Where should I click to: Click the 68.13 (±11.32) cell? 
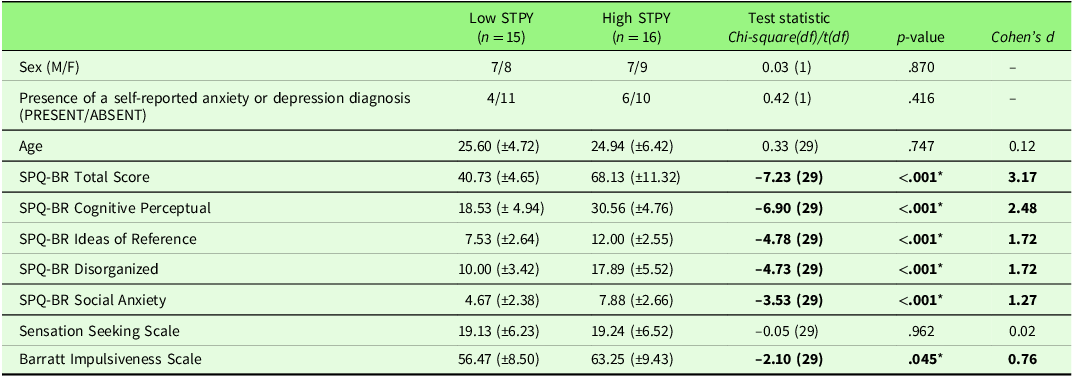(x=636, y=177)
